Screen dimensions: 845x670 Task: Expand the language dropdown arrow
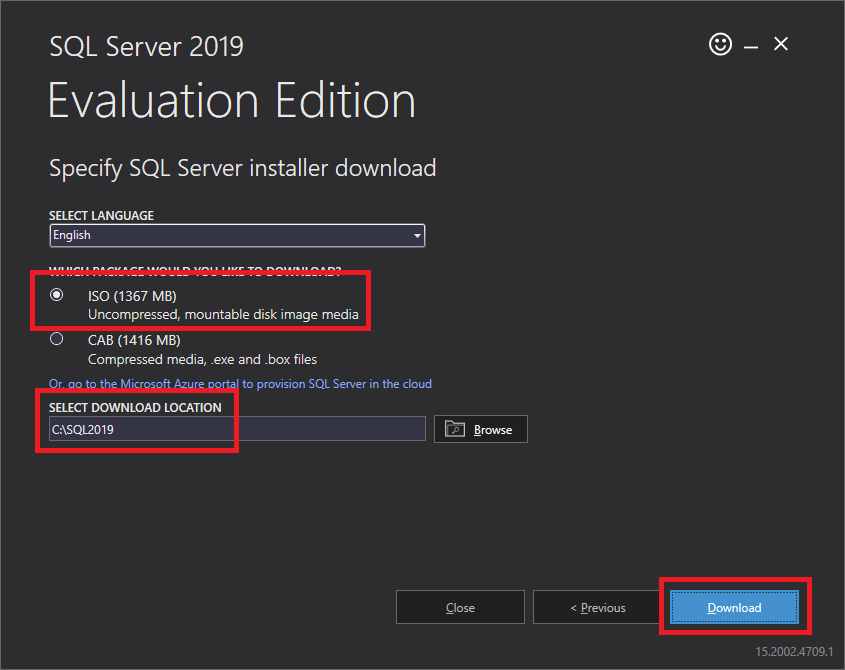click(416, 236)
